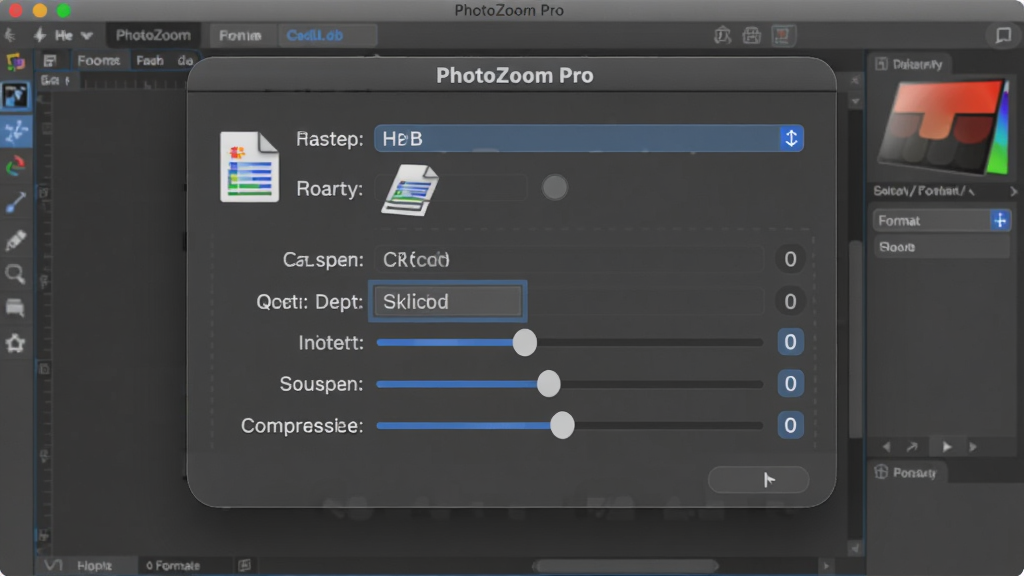
Task: Click the Qoeti Dept value 0 box
Action: click(x=790, y=301)
